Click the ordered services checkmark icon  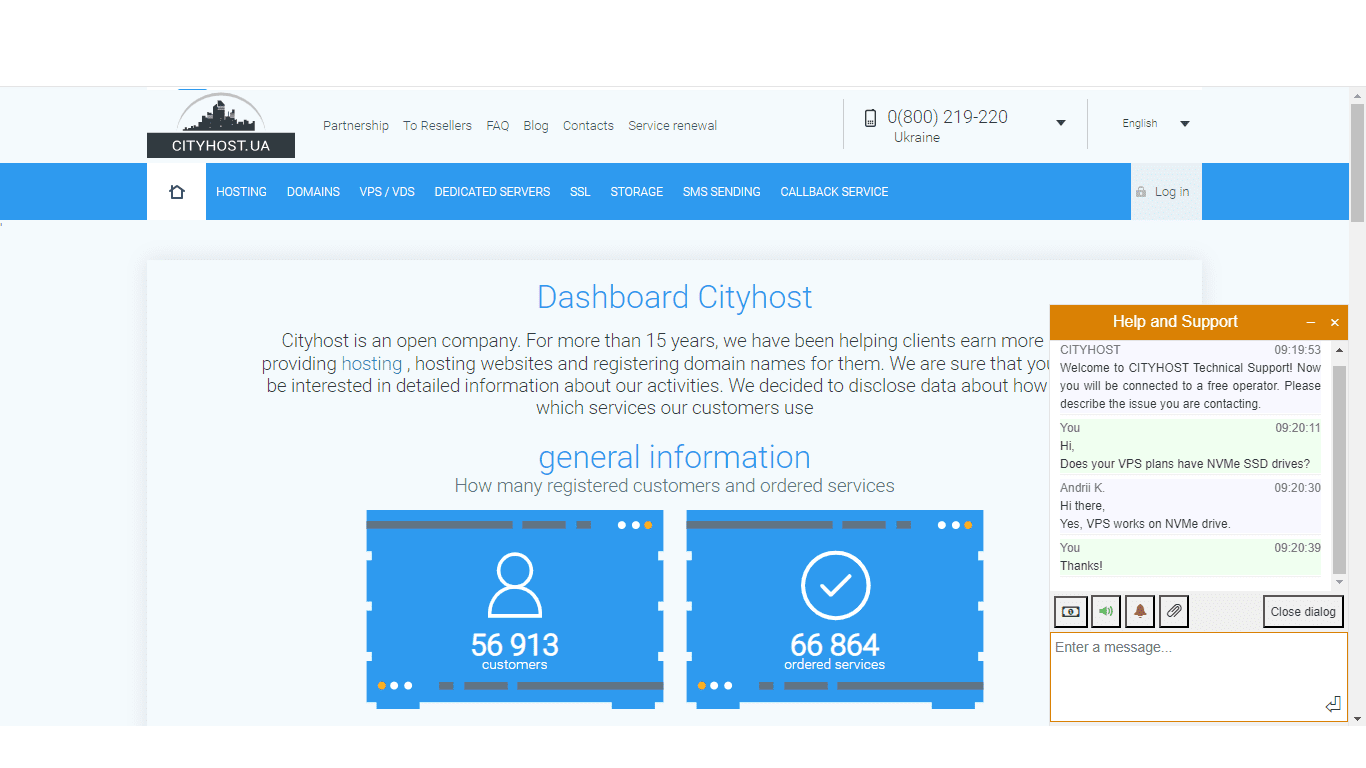[x=835, y=585]
